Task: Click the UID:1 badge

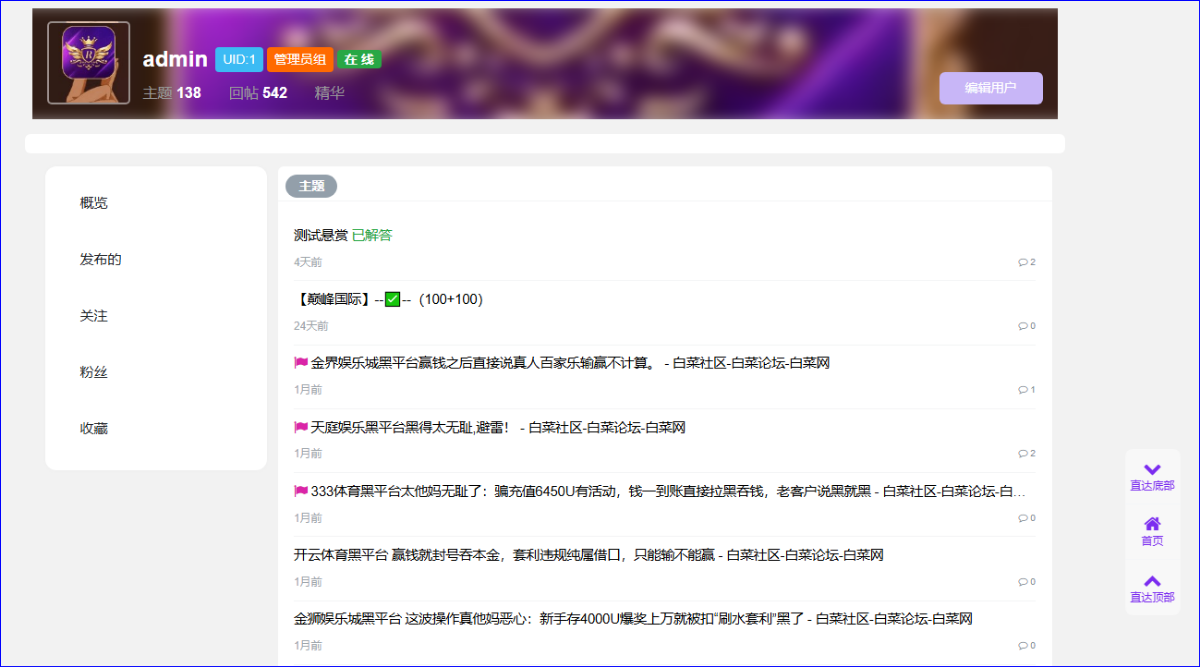Action: [239, 60]
